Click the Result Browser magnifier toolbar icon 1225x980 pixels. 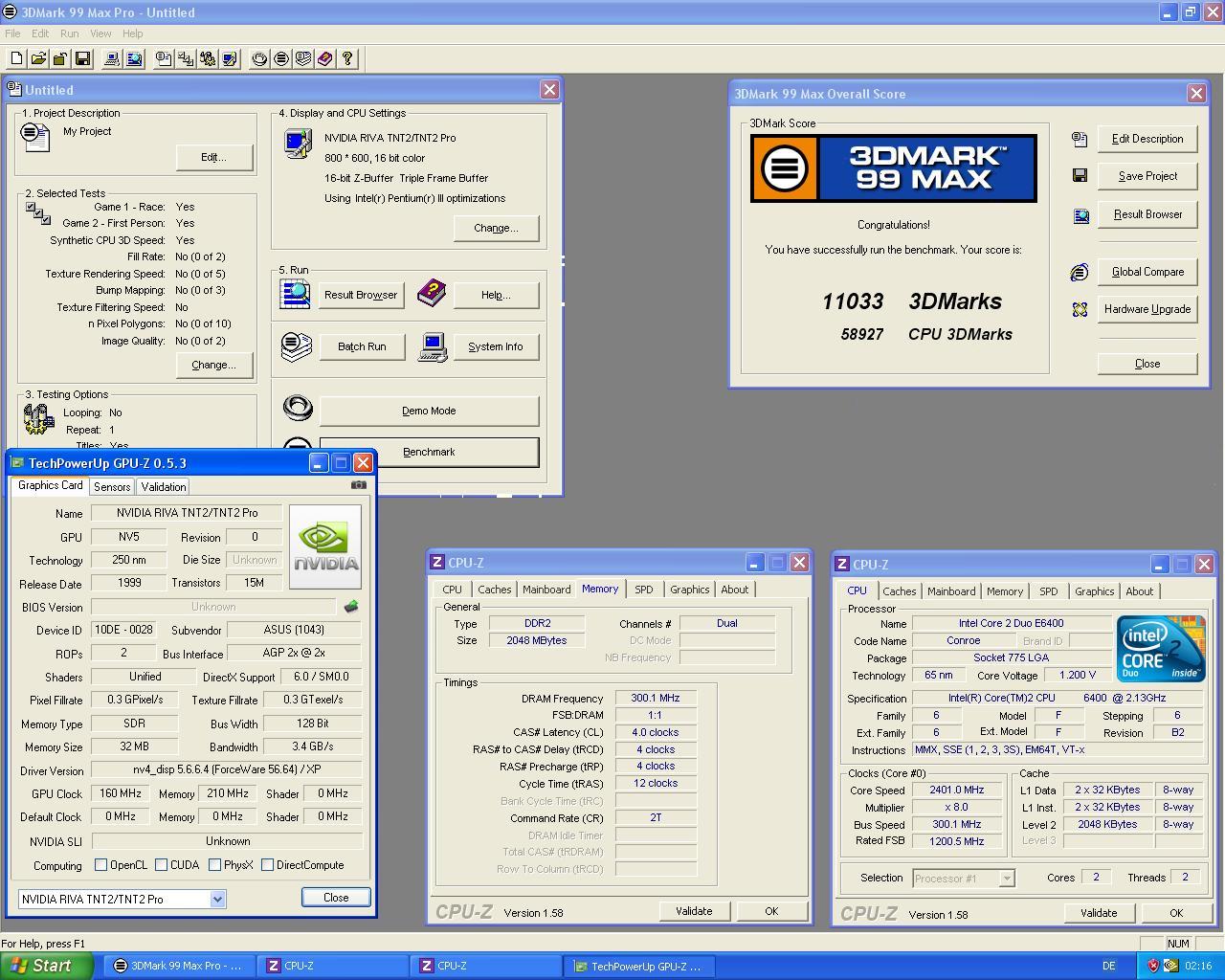pos(134,59)
